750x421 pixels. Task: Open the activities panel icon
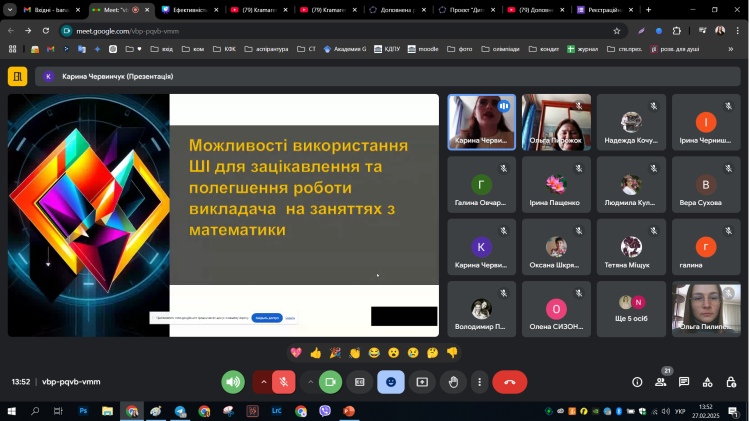tap(709, 381)
